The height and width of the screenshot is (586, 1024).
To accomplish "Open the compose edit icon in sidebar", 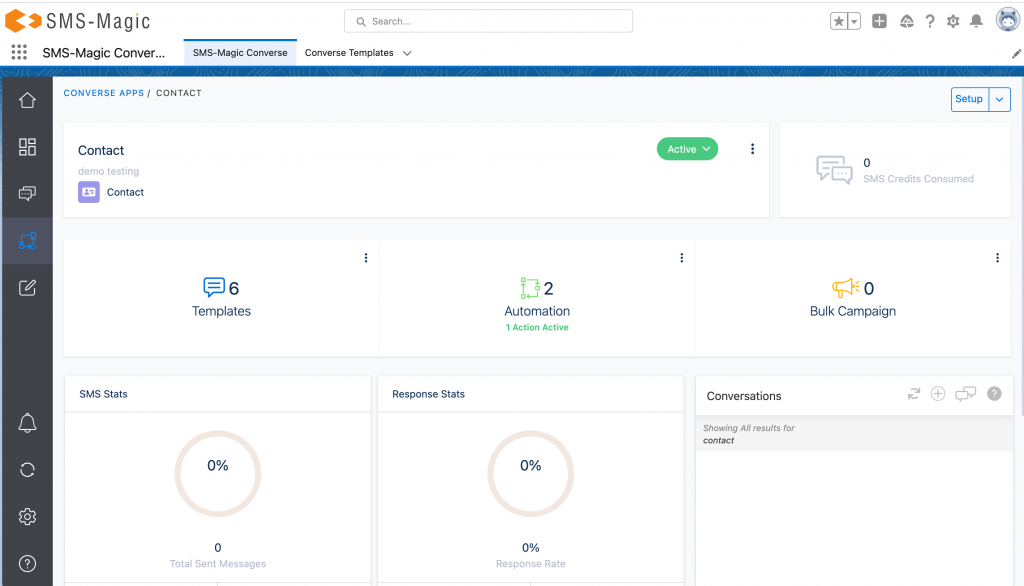I will click(27, 287).
